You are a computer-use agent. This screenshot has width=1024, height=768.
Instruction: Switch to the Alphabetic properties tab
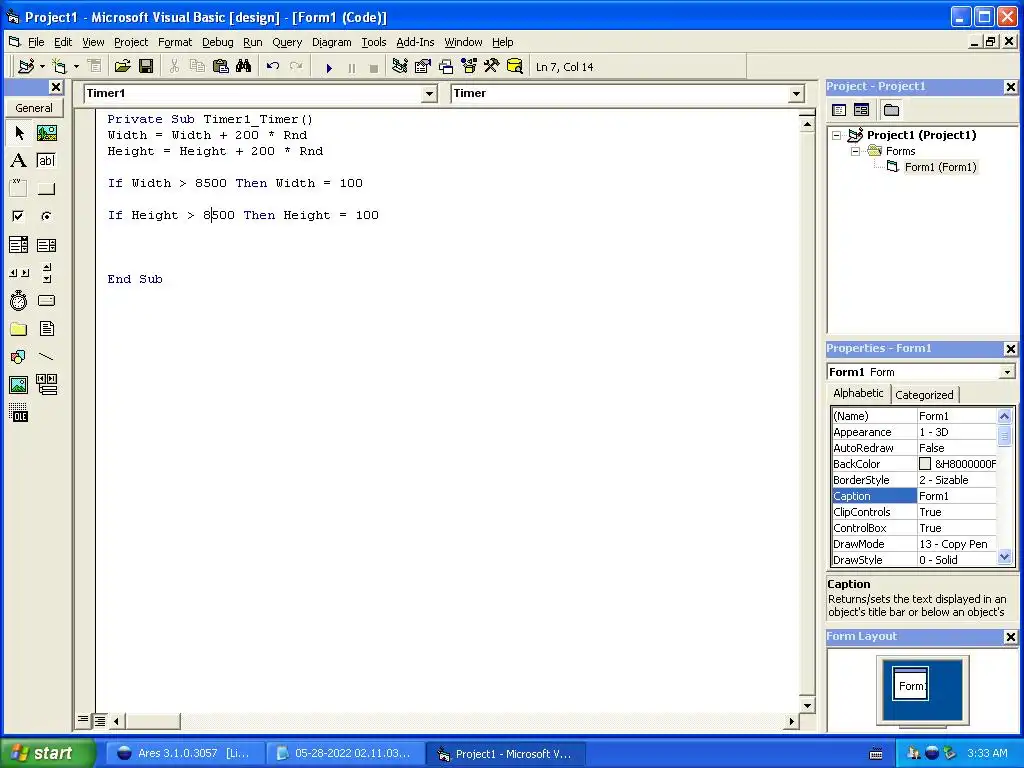click(x=858, y=393)
